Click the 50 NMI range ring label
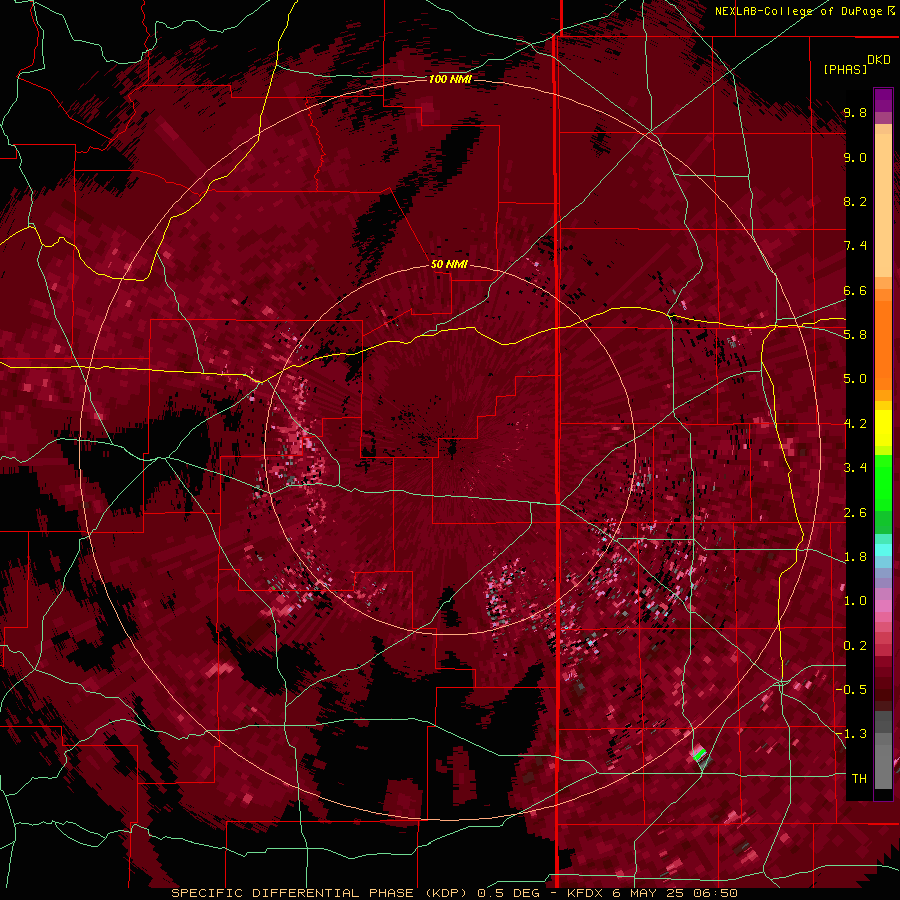This screenshot has height=900, width=900. coord(449,264)
